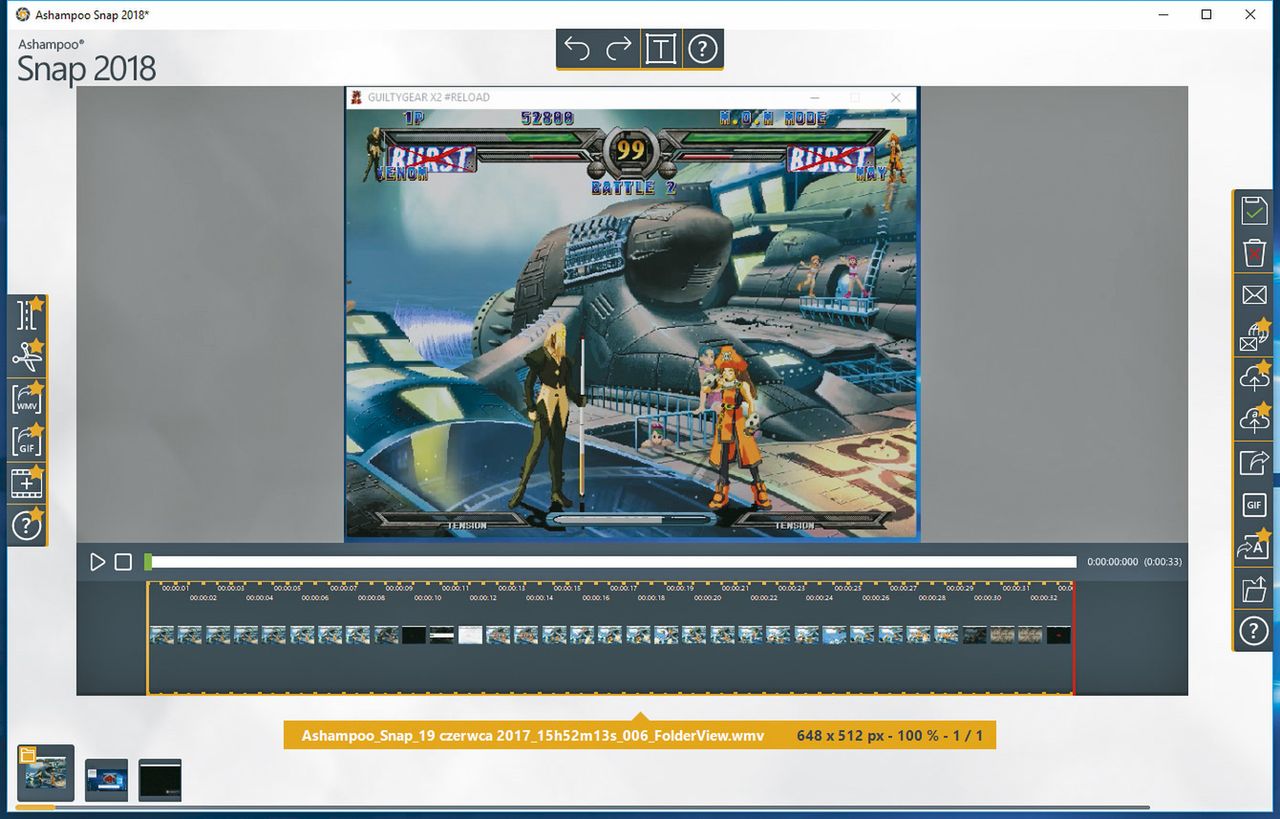1280x819 pixels.
Task: Click the add video filmstrip icon
Action: [27, 483]
